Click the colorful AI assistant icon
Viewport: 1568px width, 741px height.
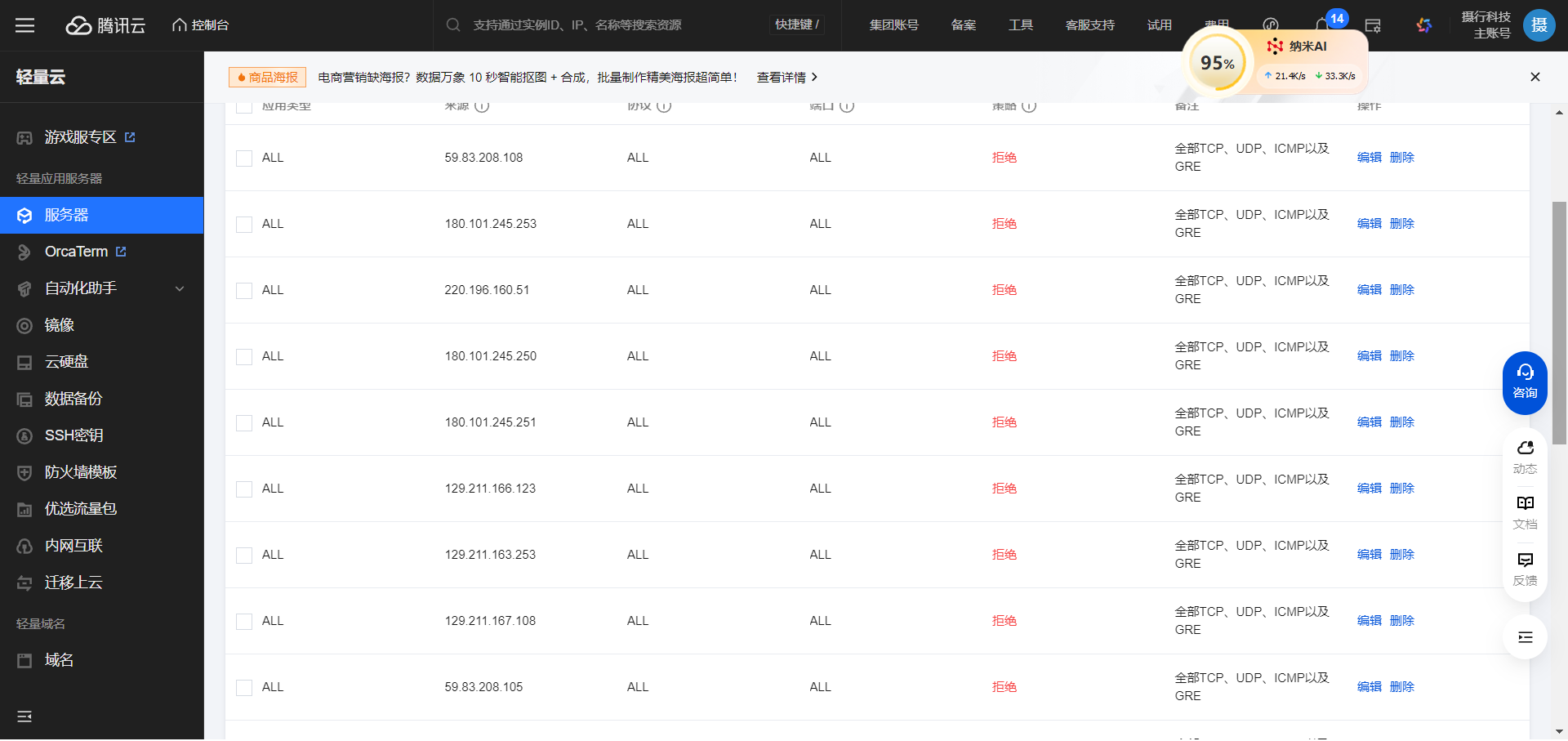click(x=1424, y=25)
